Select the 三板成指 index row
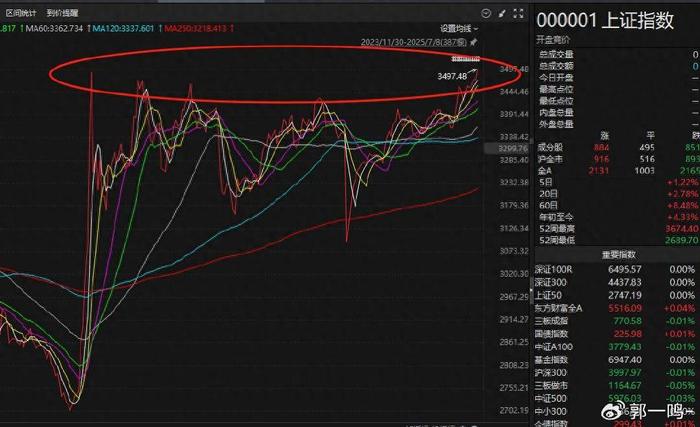This screenshot has height=427, width=700. pos(616,321)
